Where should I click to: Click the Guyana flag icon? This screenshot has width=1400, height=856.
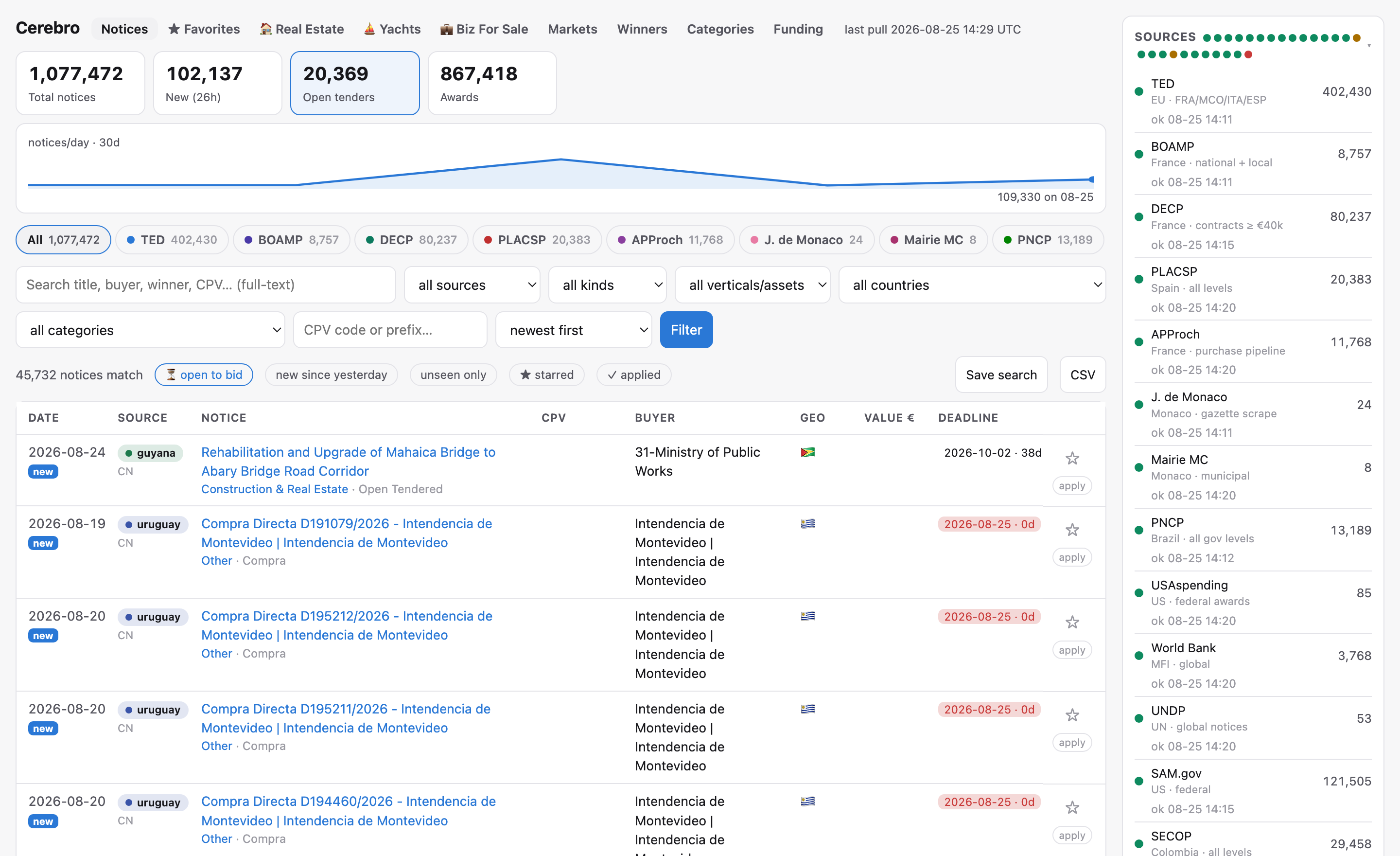click(807, 452)
